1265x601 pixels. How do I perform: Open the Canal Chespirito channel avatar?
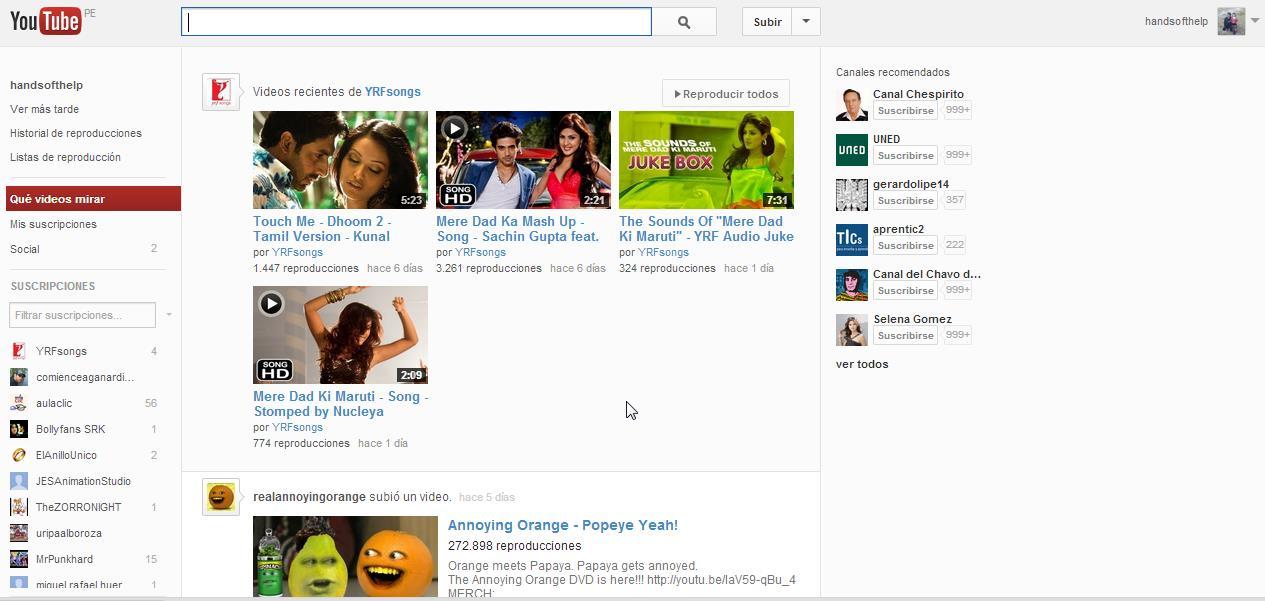852,104
